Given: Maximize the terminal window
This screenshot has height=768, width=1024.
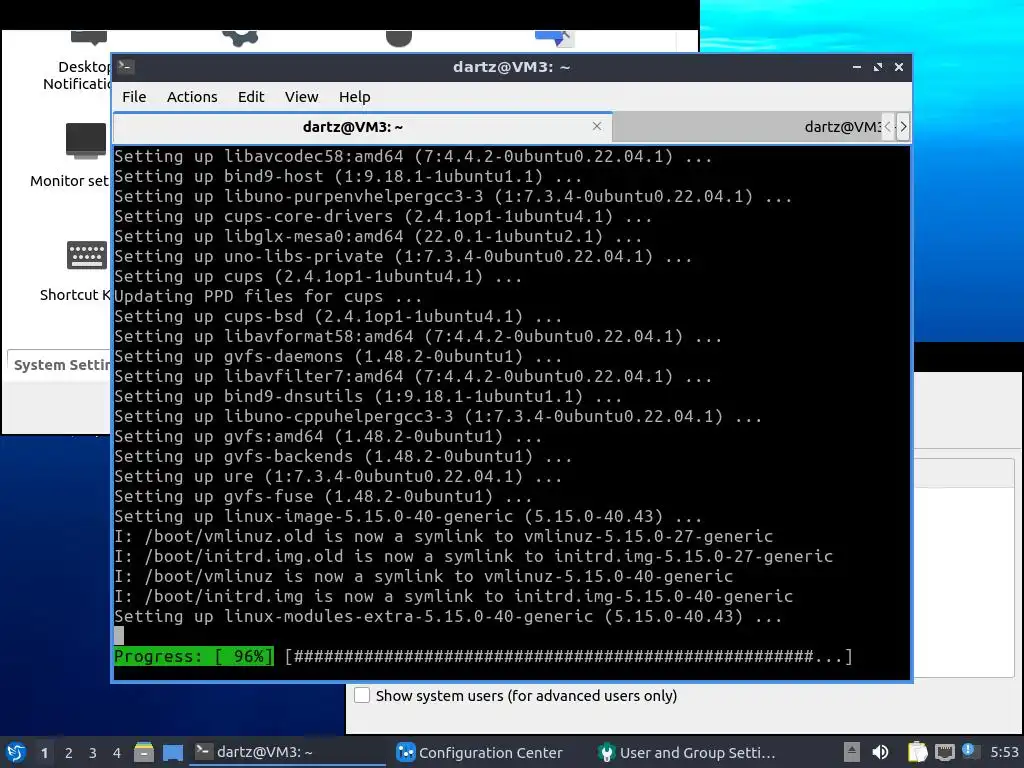Looking at the screenshot, I should click(878, 67).
